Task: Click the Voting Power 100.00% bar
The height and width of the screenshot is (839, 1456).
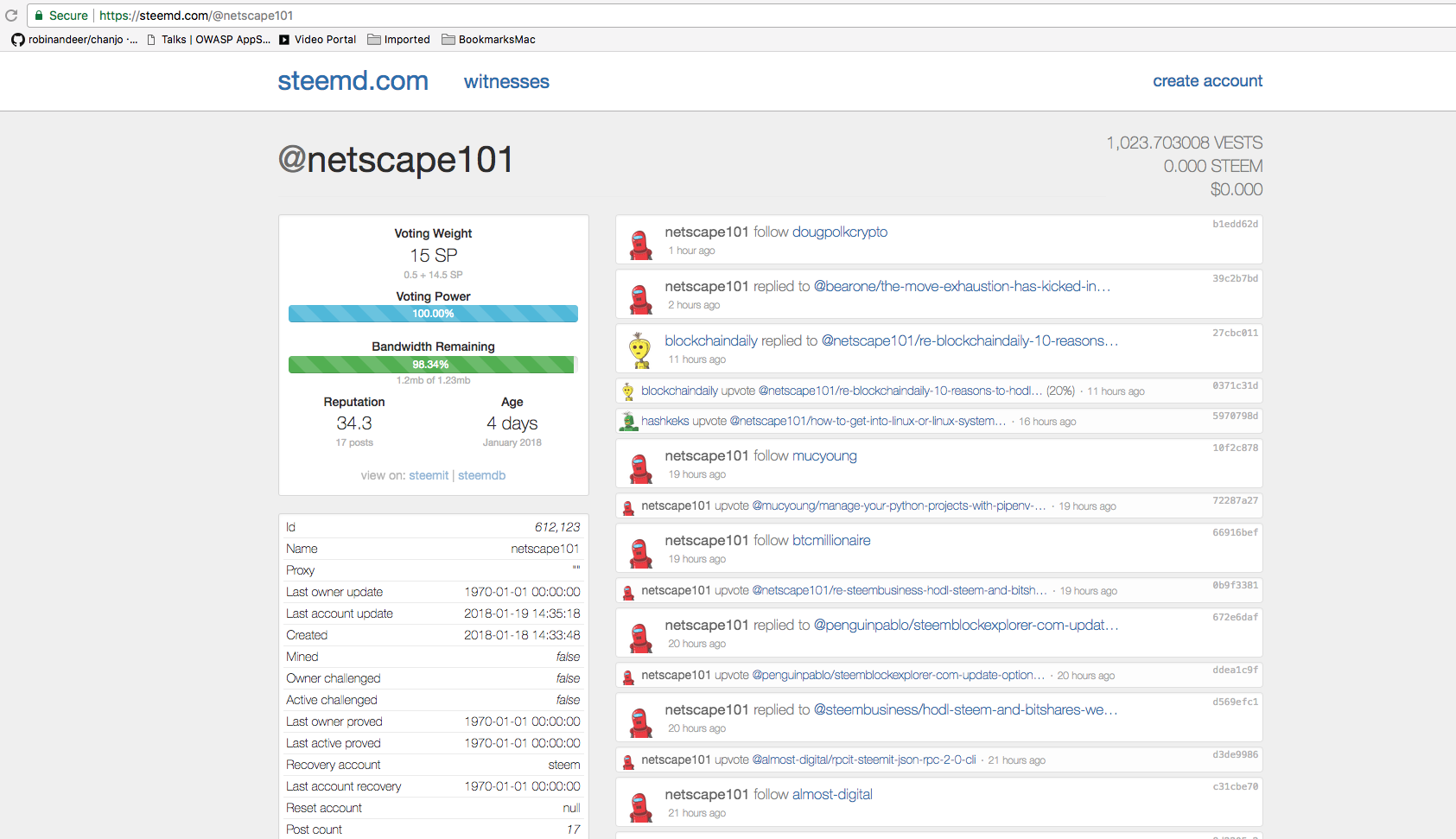Action: click(x=433, y=314)
